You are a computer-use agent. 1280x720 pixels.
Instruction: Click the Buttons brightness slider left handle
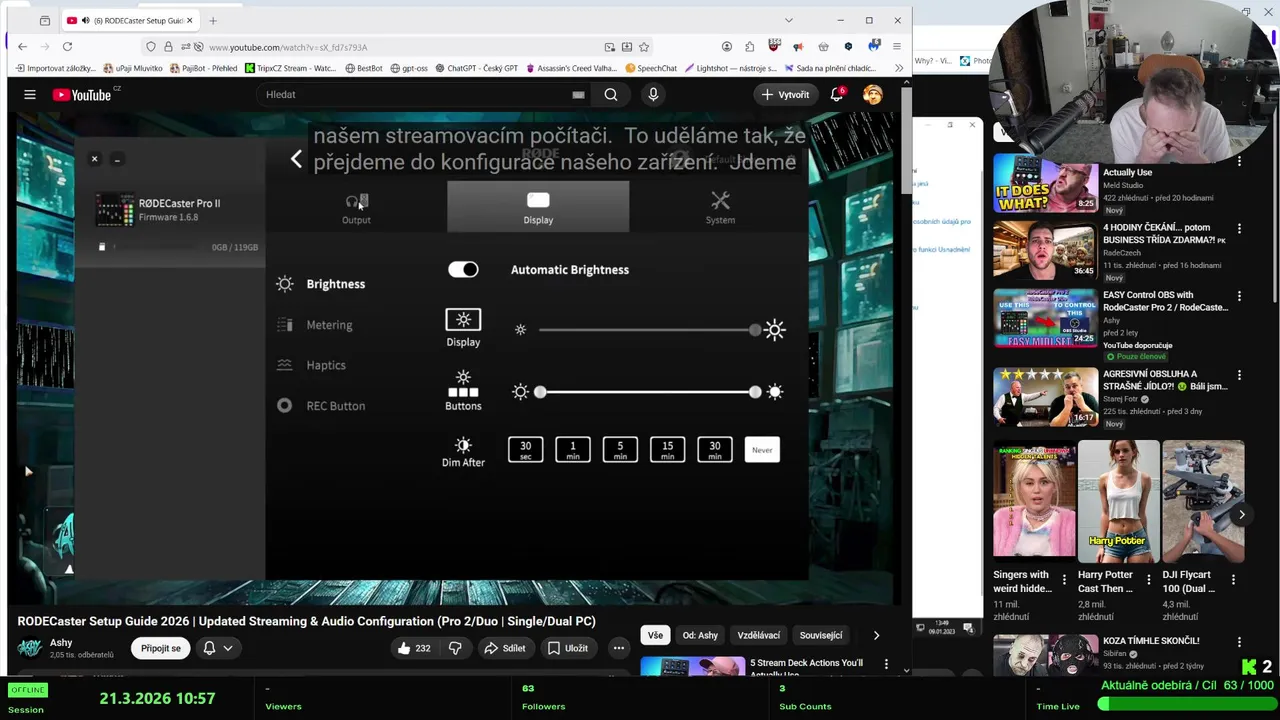[540, 392]
